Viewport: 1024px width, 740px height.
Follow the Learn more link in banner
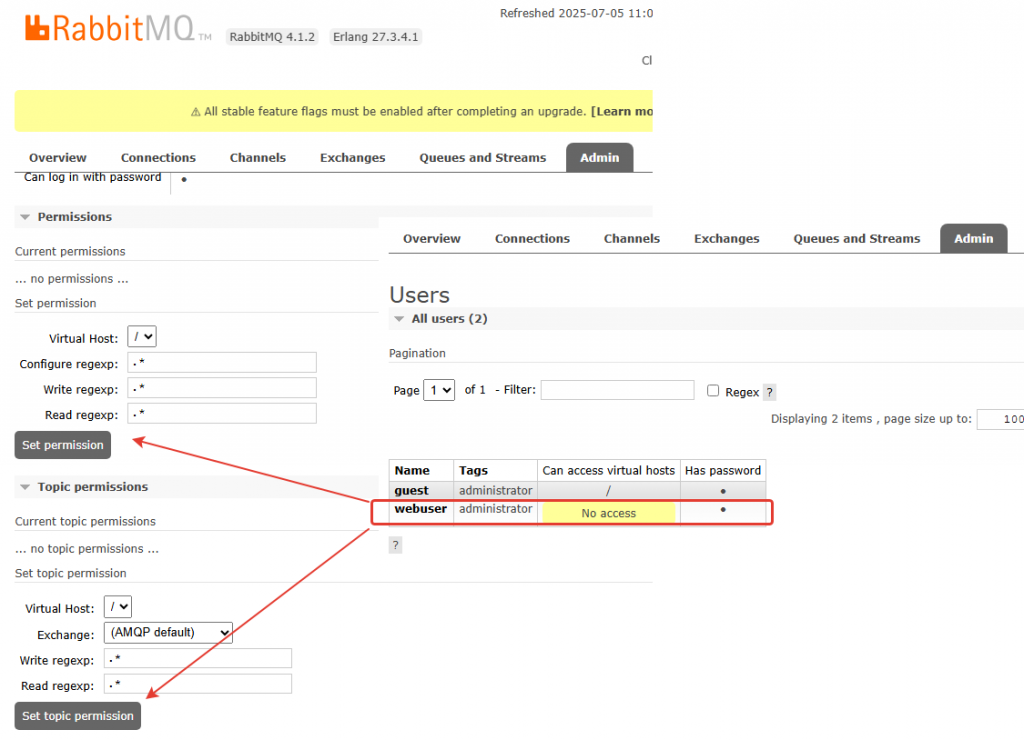pos(622,112)
